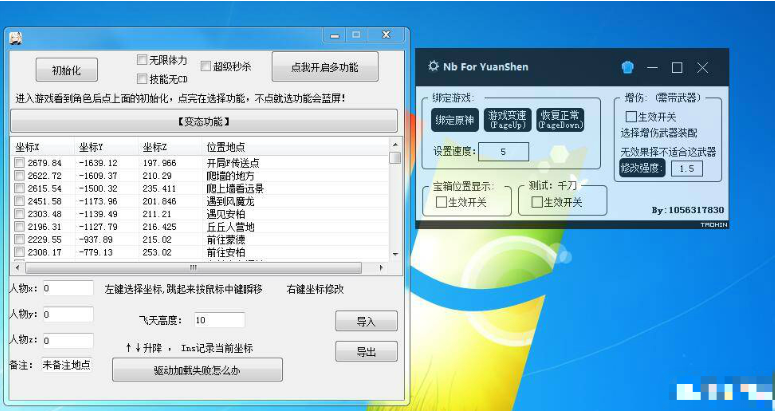The width and height of the screenshot is (775, 411).
Task: Click the horizontal scrollbar right arrow
Action: [x=381, y=268]
